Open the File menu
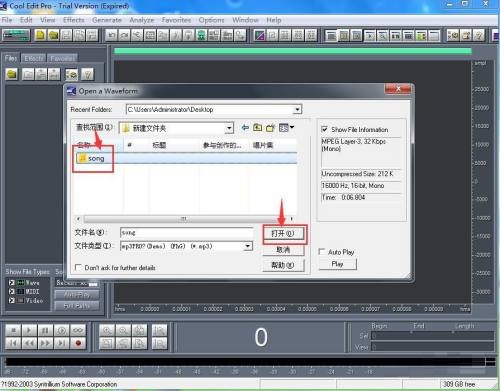The width and height of the screenshot is (500, 391). (x=7, y=20)
